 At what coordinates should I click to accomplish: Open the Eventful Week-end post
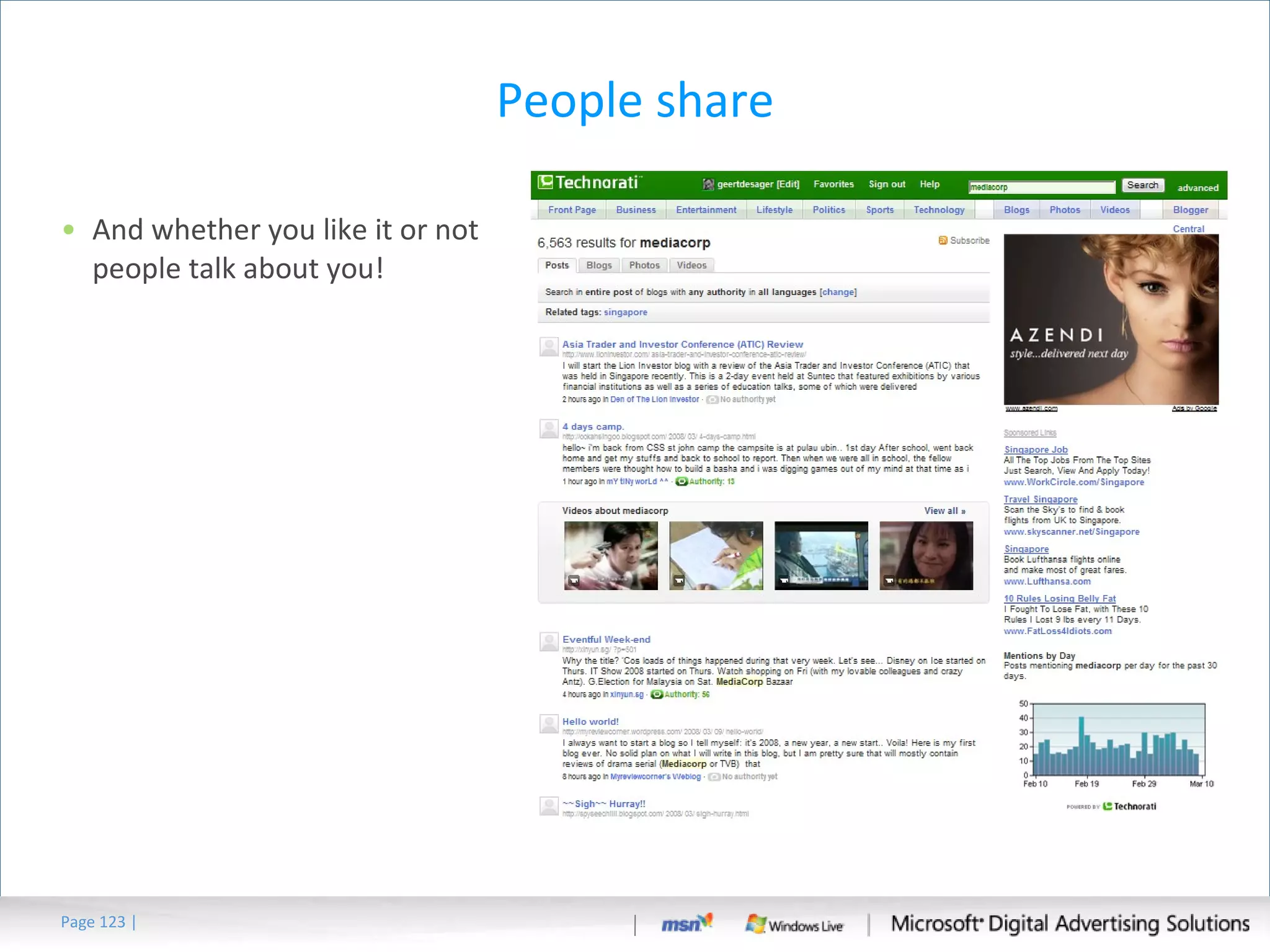606,639
